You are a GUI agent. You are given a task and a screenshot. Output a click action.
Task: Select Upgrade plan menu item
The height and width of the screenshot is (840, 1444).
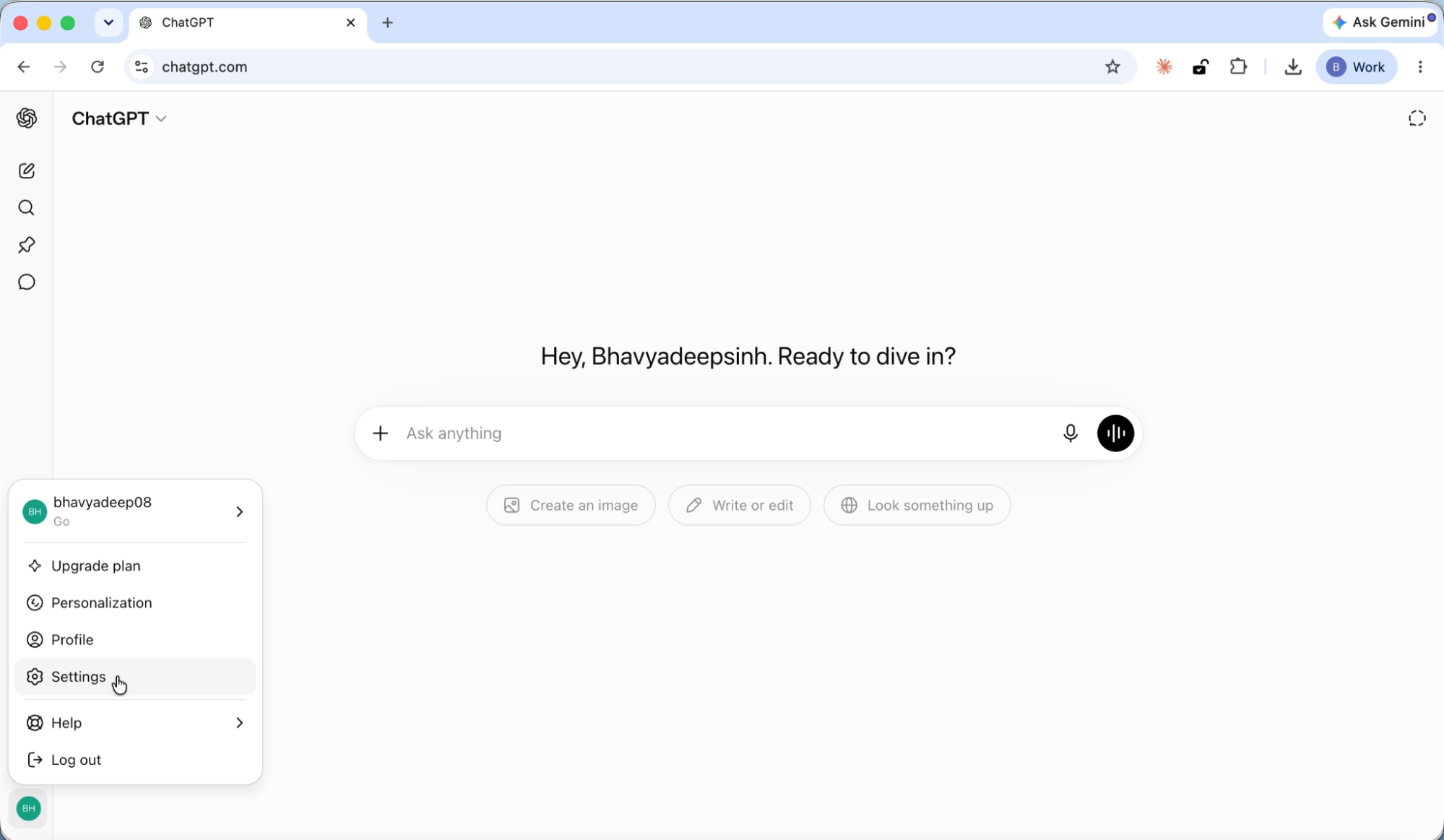coord(135,566)
